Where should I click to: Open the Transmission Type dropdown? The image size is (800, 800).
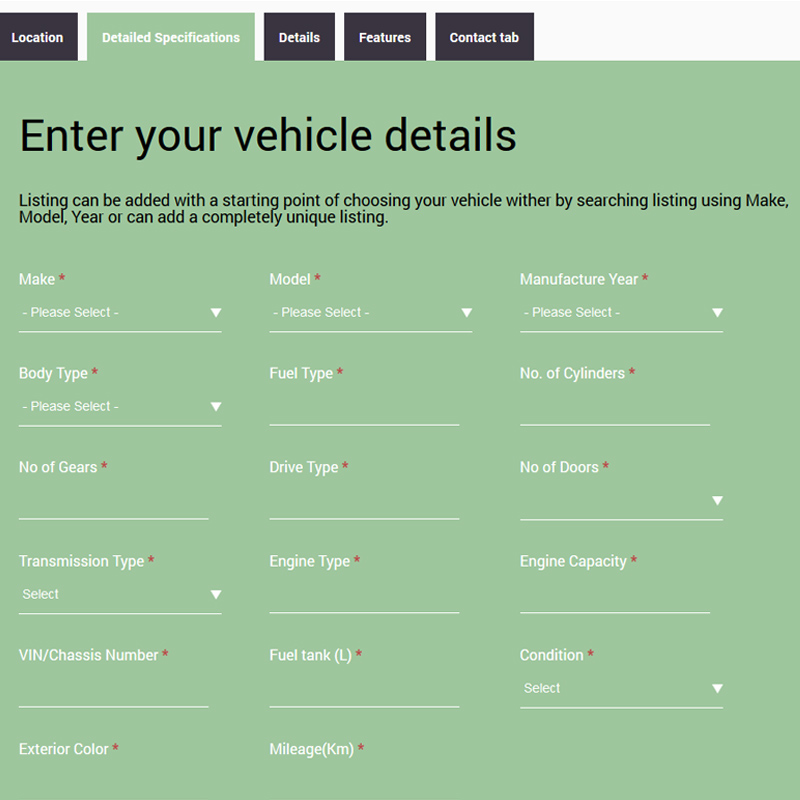(120, 594)
